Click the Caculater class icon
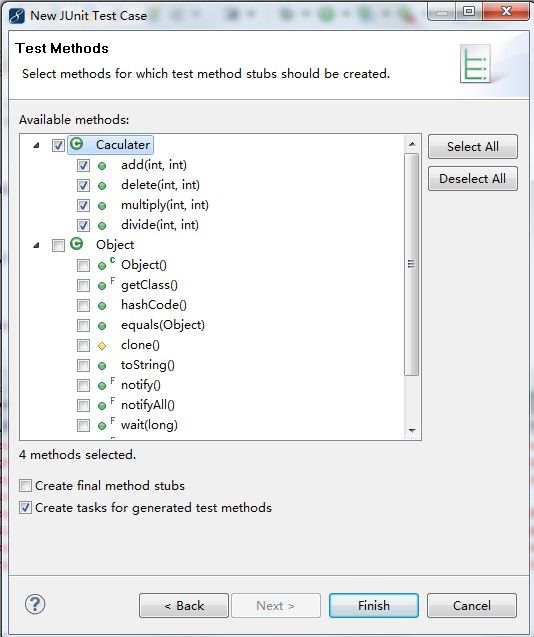Image resolution: width=534 pixels, height=637 pixels. (76, 144)
